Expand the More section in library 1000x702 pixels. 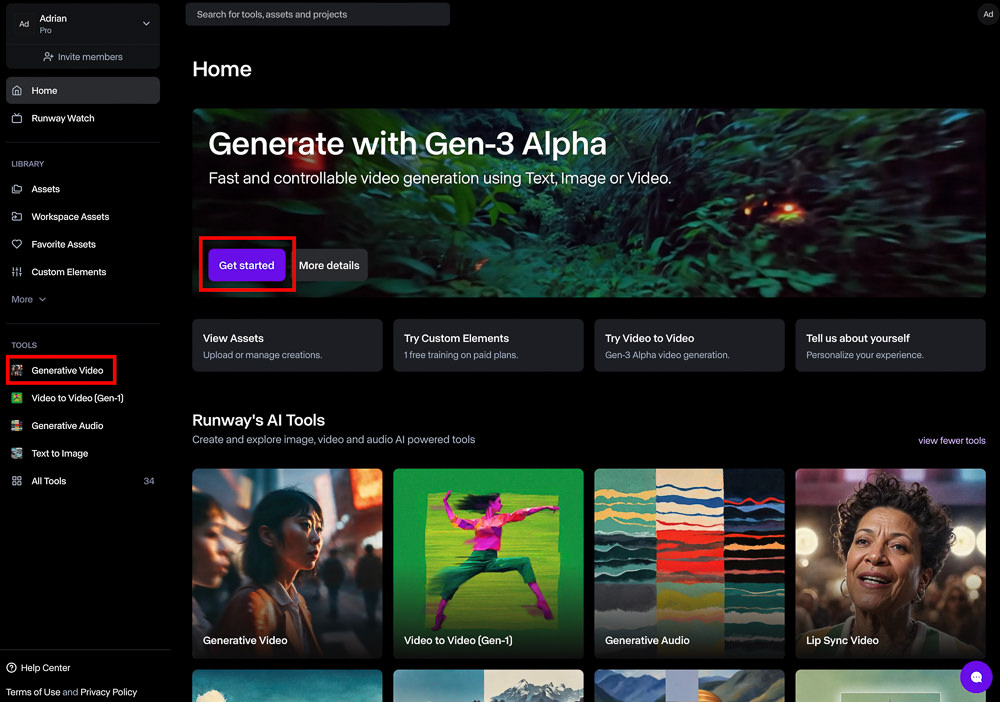(x=29, y=299)
